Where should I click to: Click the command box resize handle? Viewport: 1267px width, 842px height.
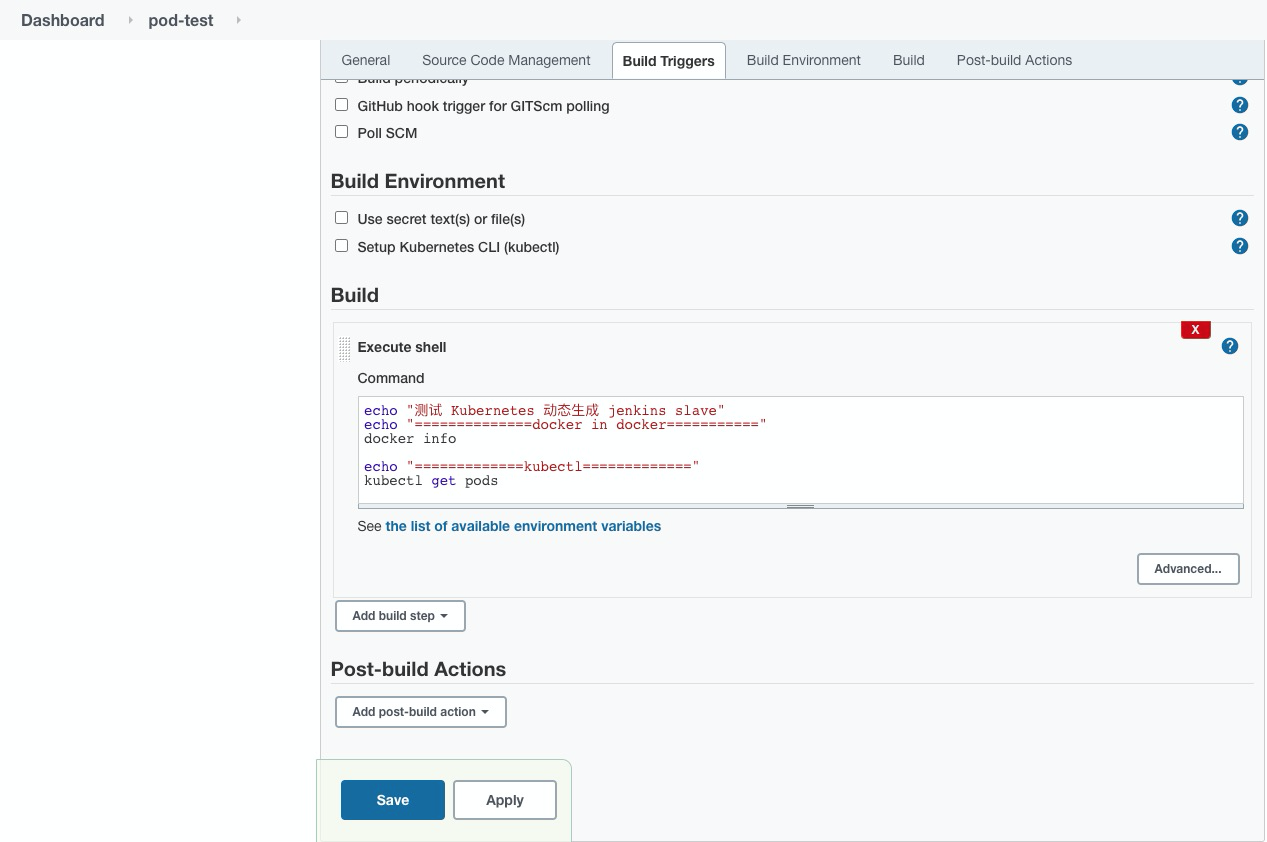[x=800, y=506]
